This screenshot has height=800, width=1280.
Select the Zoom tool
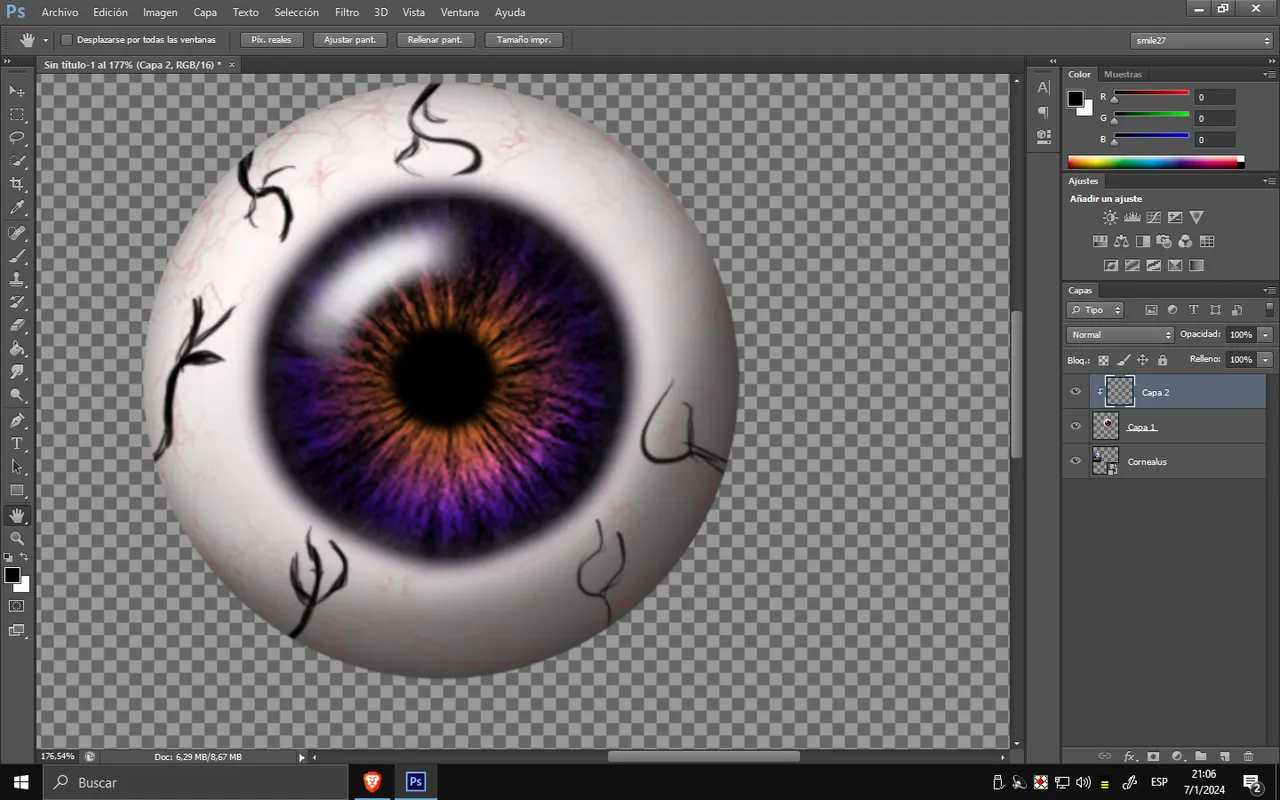coord(17,538)
